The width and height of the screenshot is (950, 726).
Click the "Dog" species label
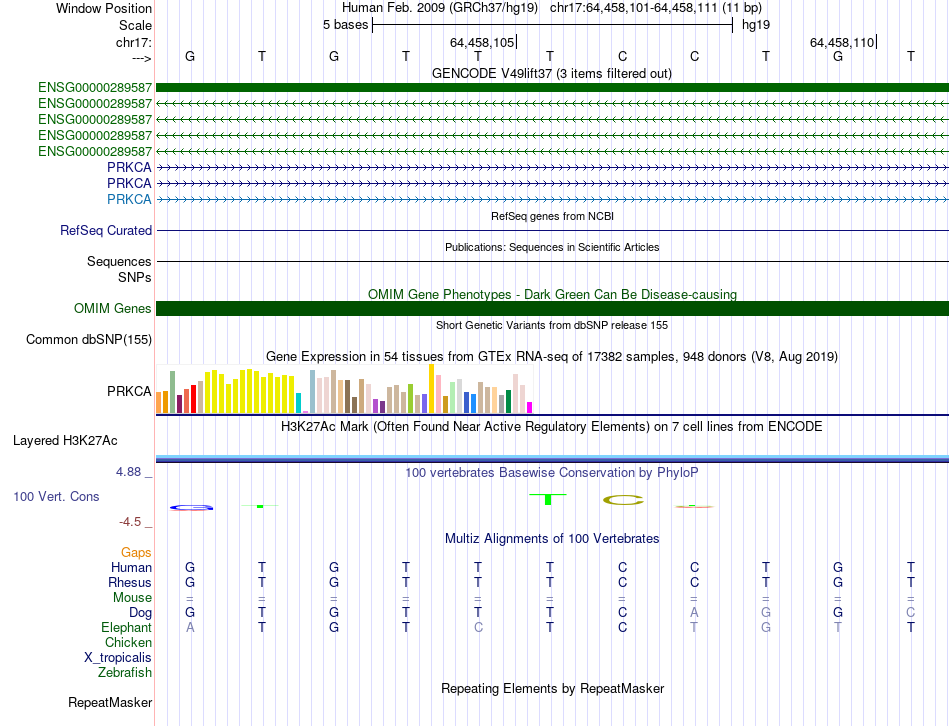tap(140, 613)
